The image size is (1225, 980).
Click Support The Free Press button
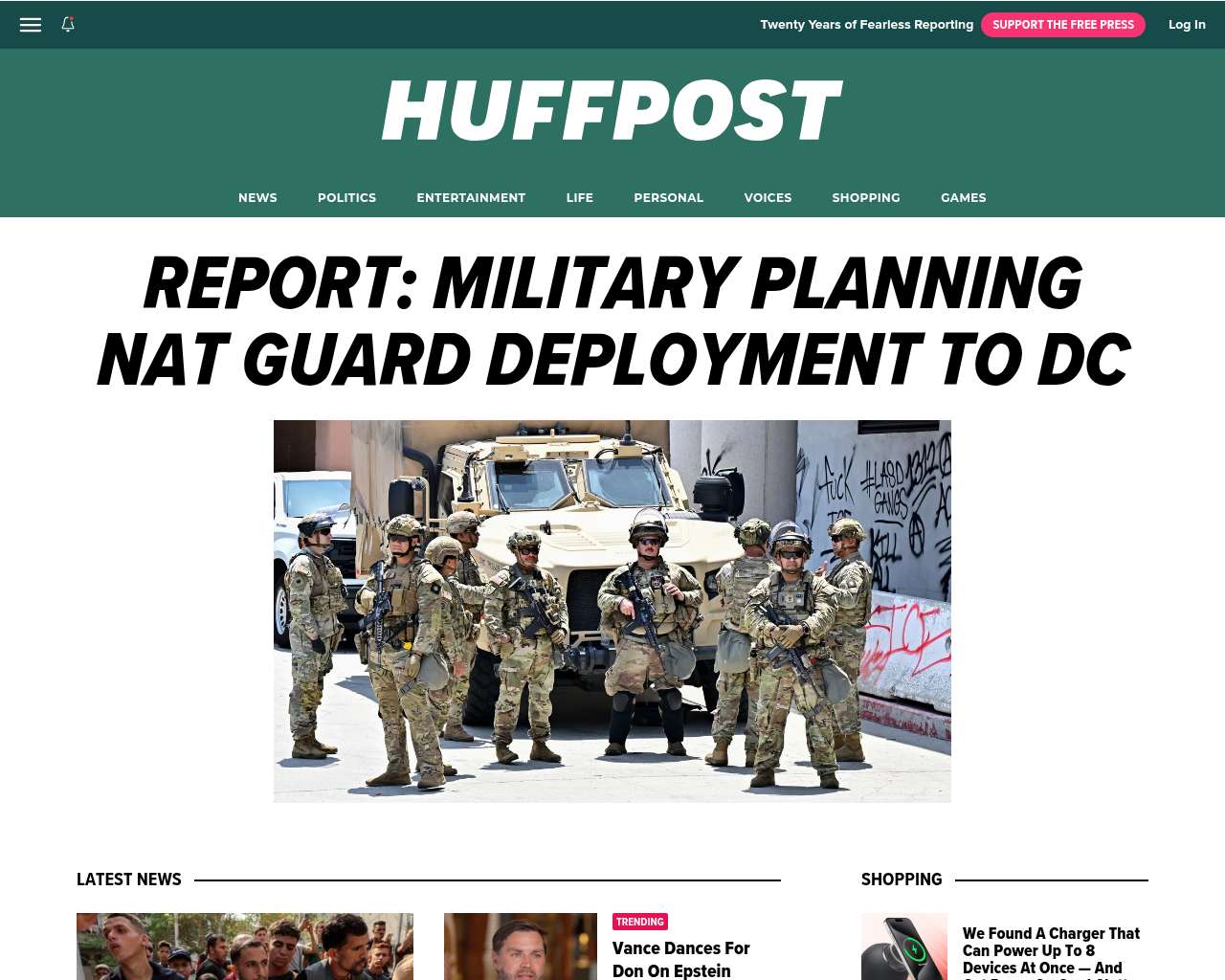click(1062, 25)
